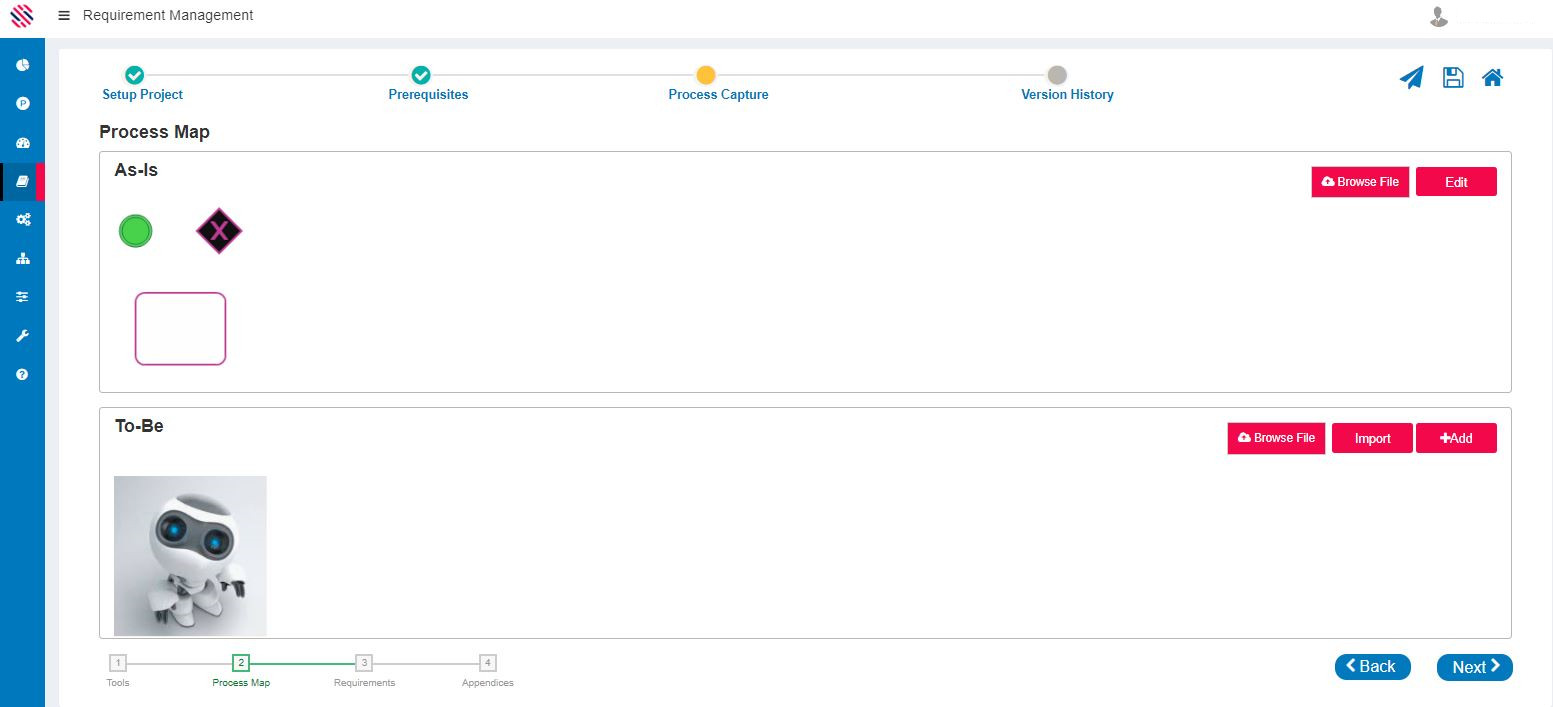This screenshot has height=707, width=1553.
Task: Click the floppy disk save icon
Action: pos(1453,78)
